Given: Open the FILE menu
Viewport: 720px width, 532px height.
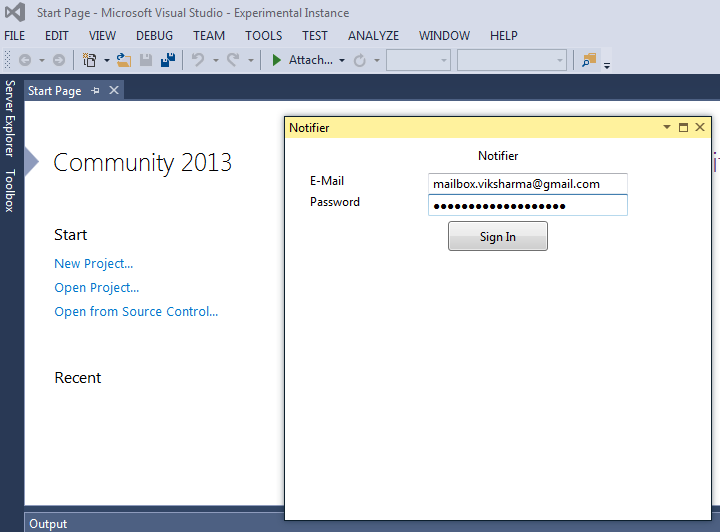Looking at the screenshot, I should (15, 36).
